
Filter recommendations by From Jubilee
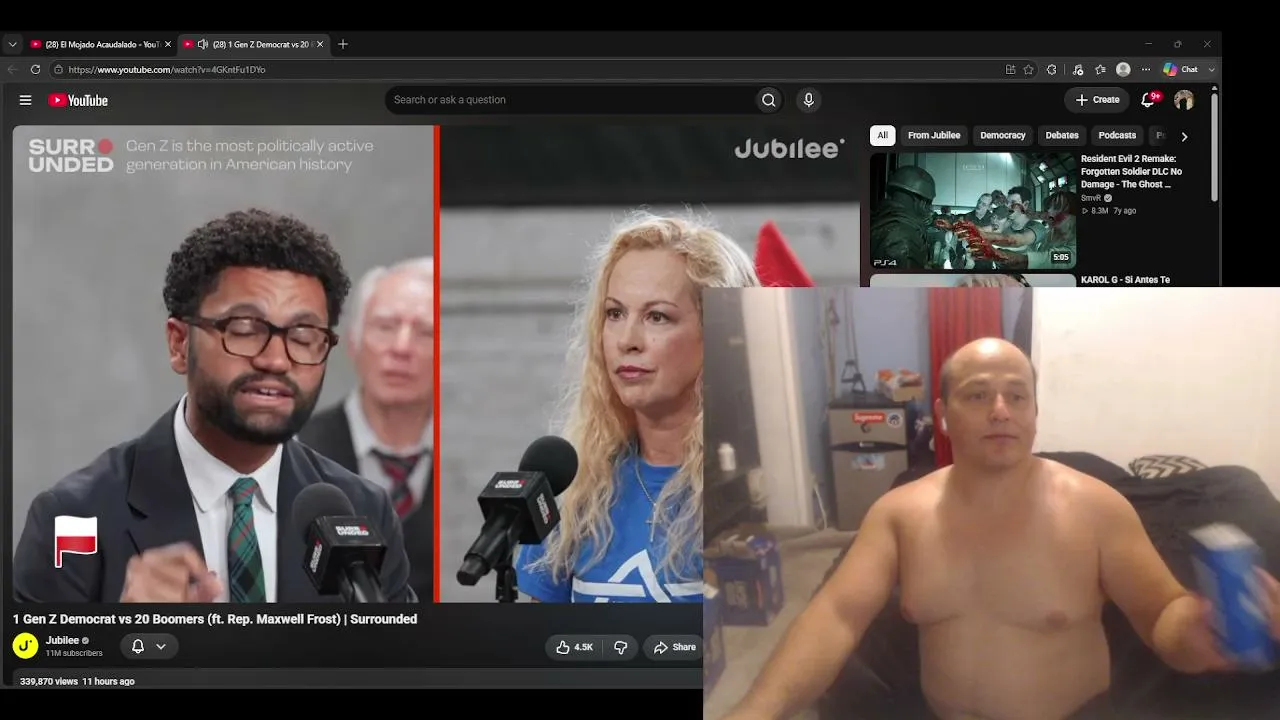point(934,136)
